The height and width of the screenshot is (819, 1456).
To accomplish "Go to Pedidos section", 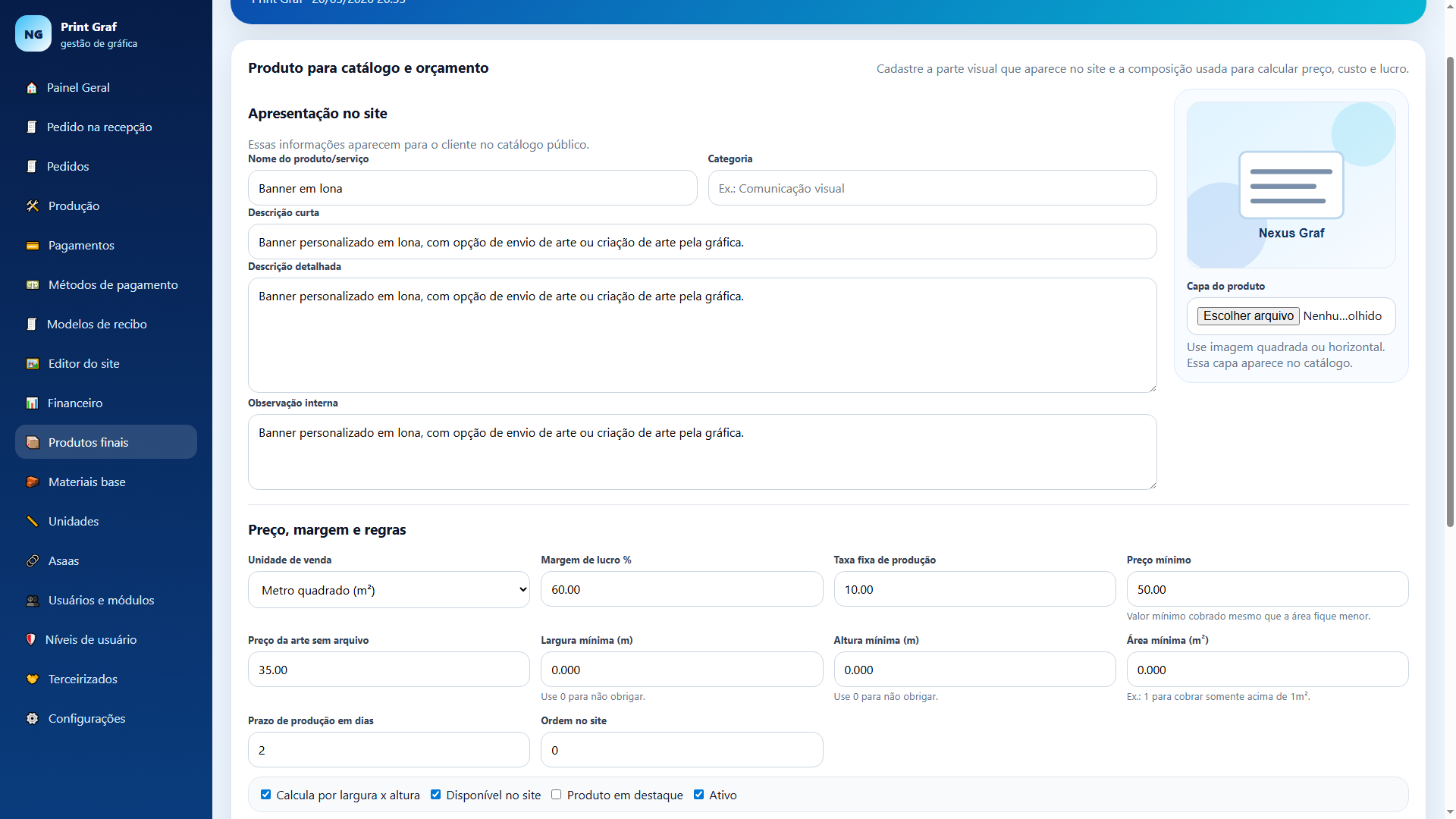I will click(x=106, y=167).
